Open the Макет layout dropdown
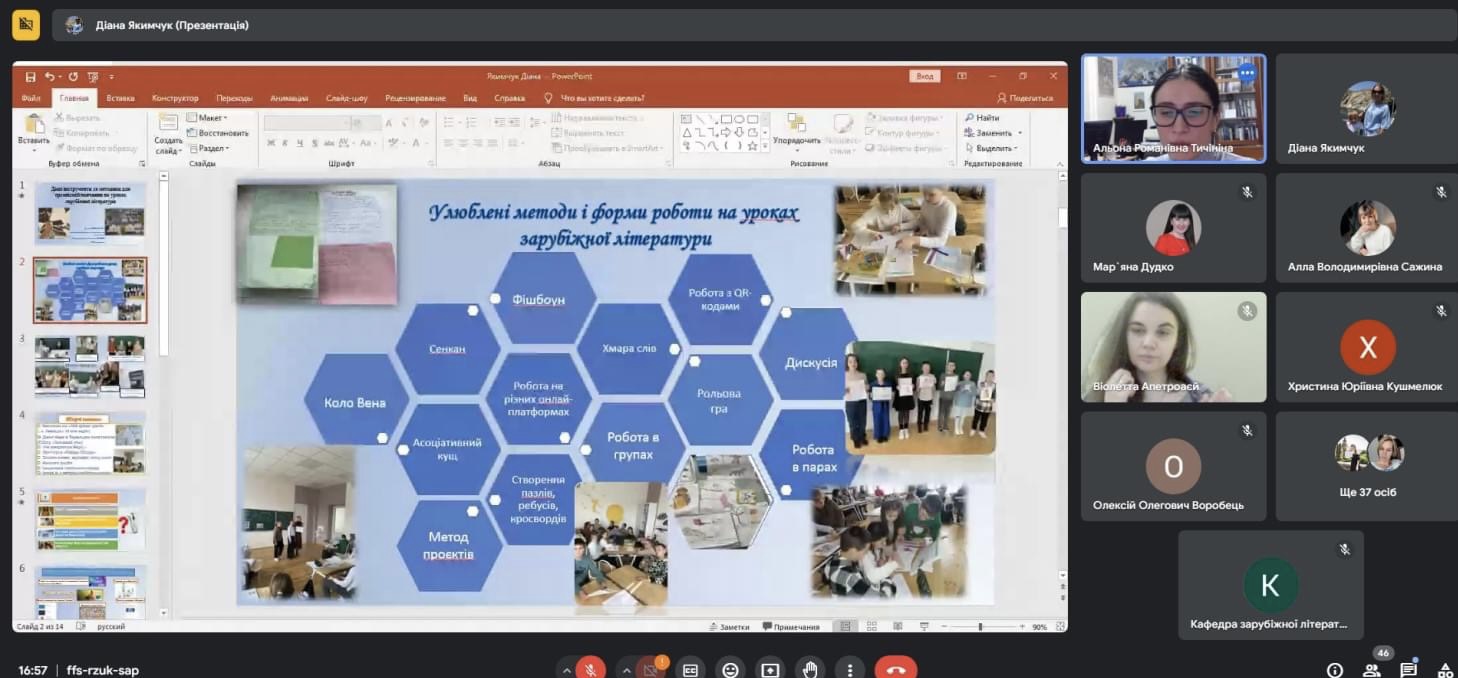Image resolution: width=1458 pixels, height=678 pixels. coord(208,118)
